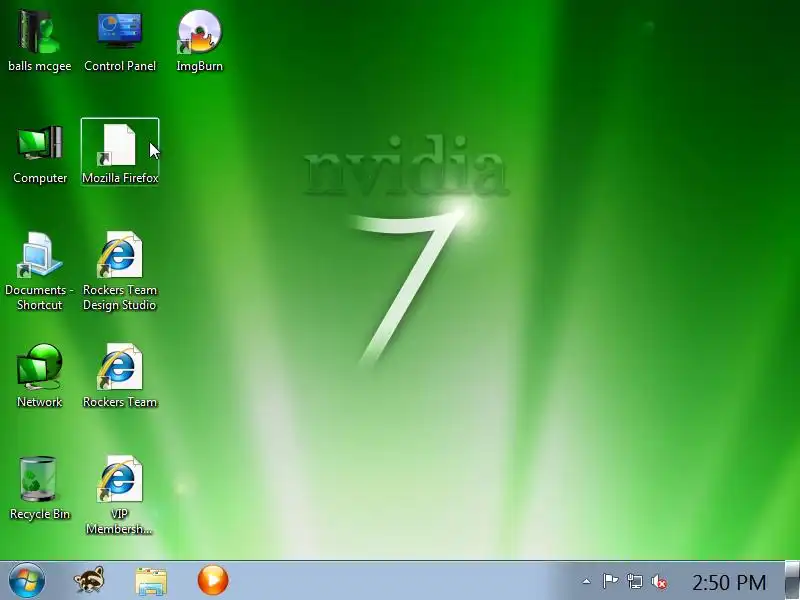The height and width of the screenshot is (600, 800).
Task: Open the Computer desktop icon
Action: click(x=40, y=154)
